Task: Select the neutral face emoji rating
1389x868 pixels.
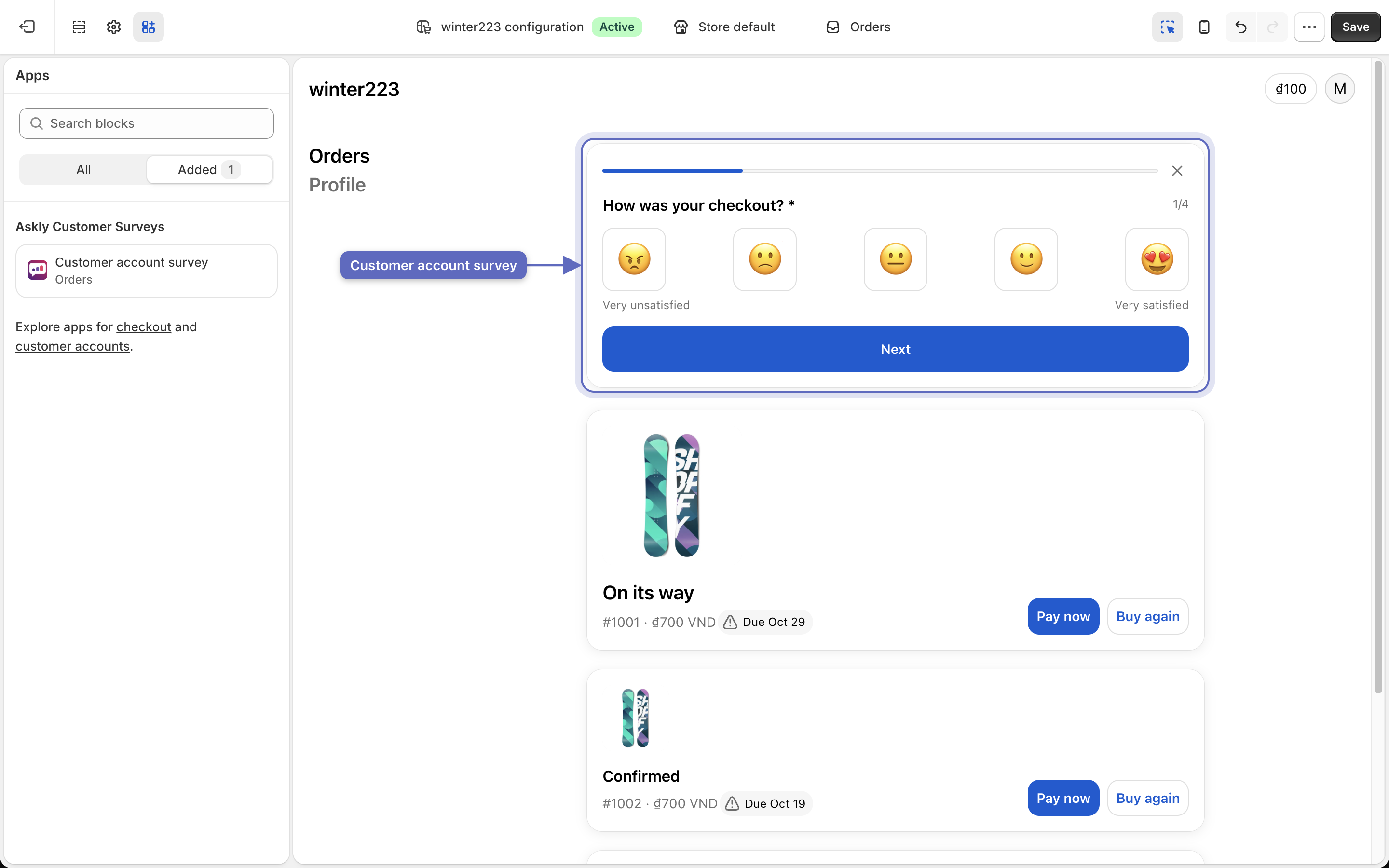Action: pos(896,259)
